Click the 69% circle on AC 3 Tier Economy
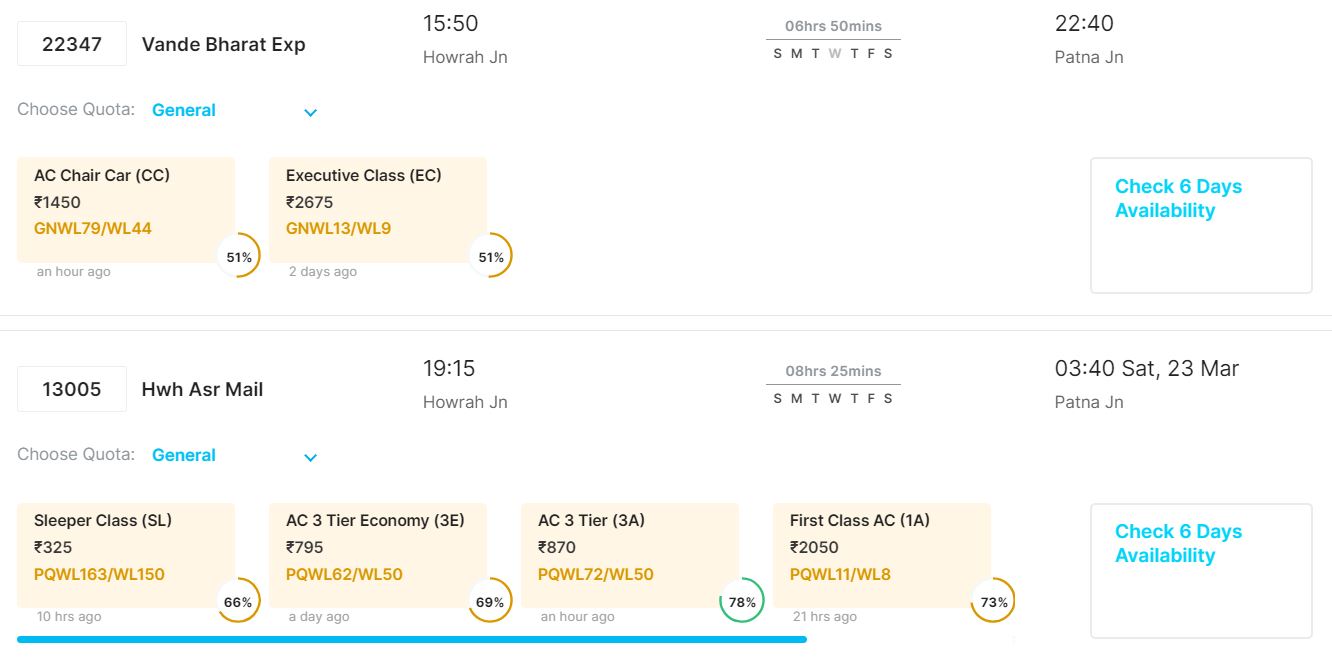 pyautogui.click(x=491, y=601)
